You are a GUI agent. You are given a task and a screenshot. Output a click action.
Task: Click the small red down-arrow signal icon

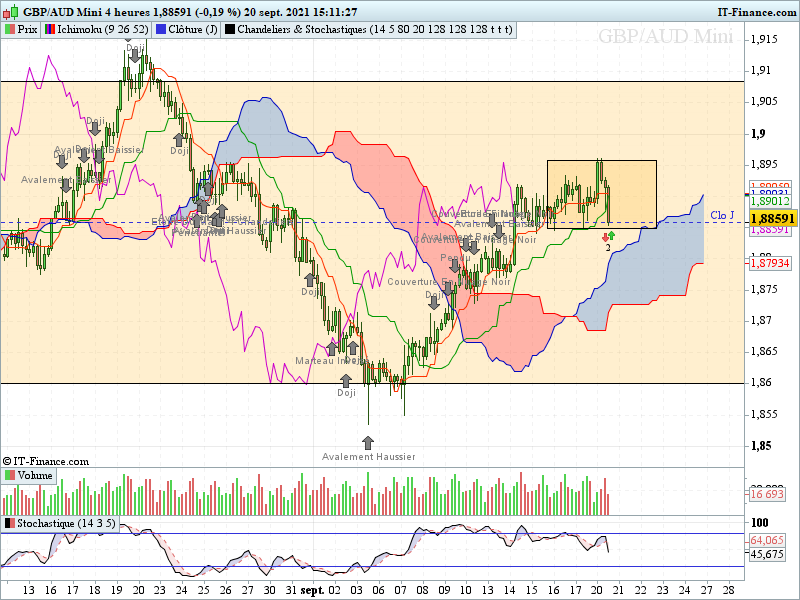point(606,237)
